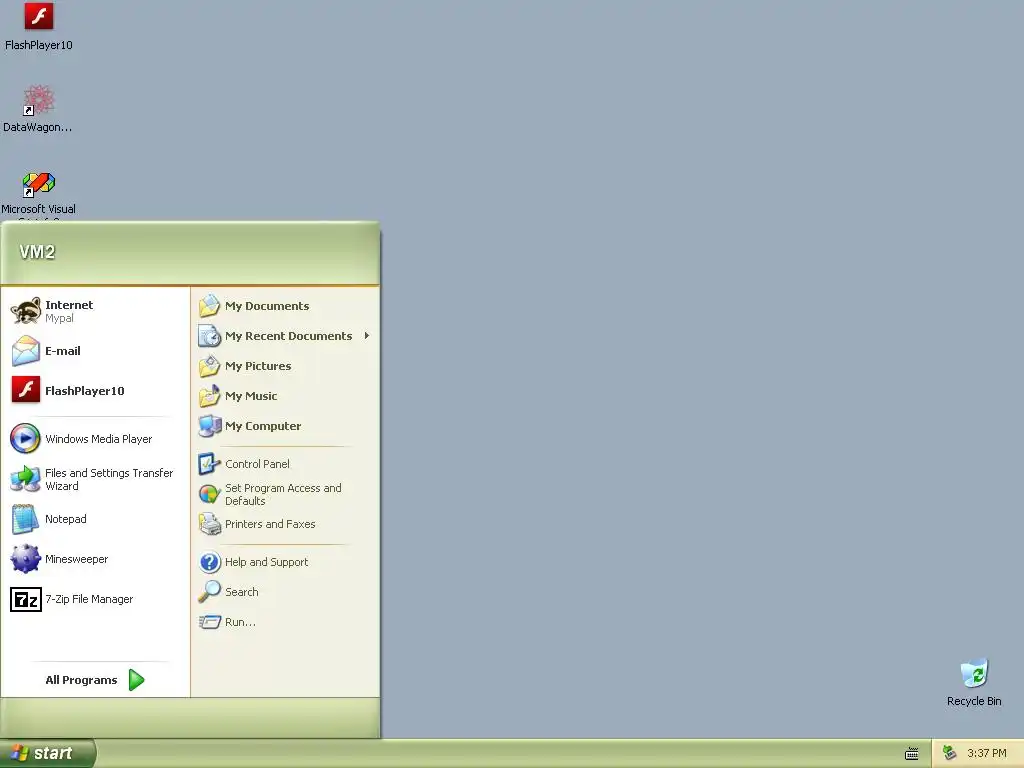This screenshot has height=768, width=1024.
Task: Select My Pictures menu entry text
Action: click(x=258, y=366)
